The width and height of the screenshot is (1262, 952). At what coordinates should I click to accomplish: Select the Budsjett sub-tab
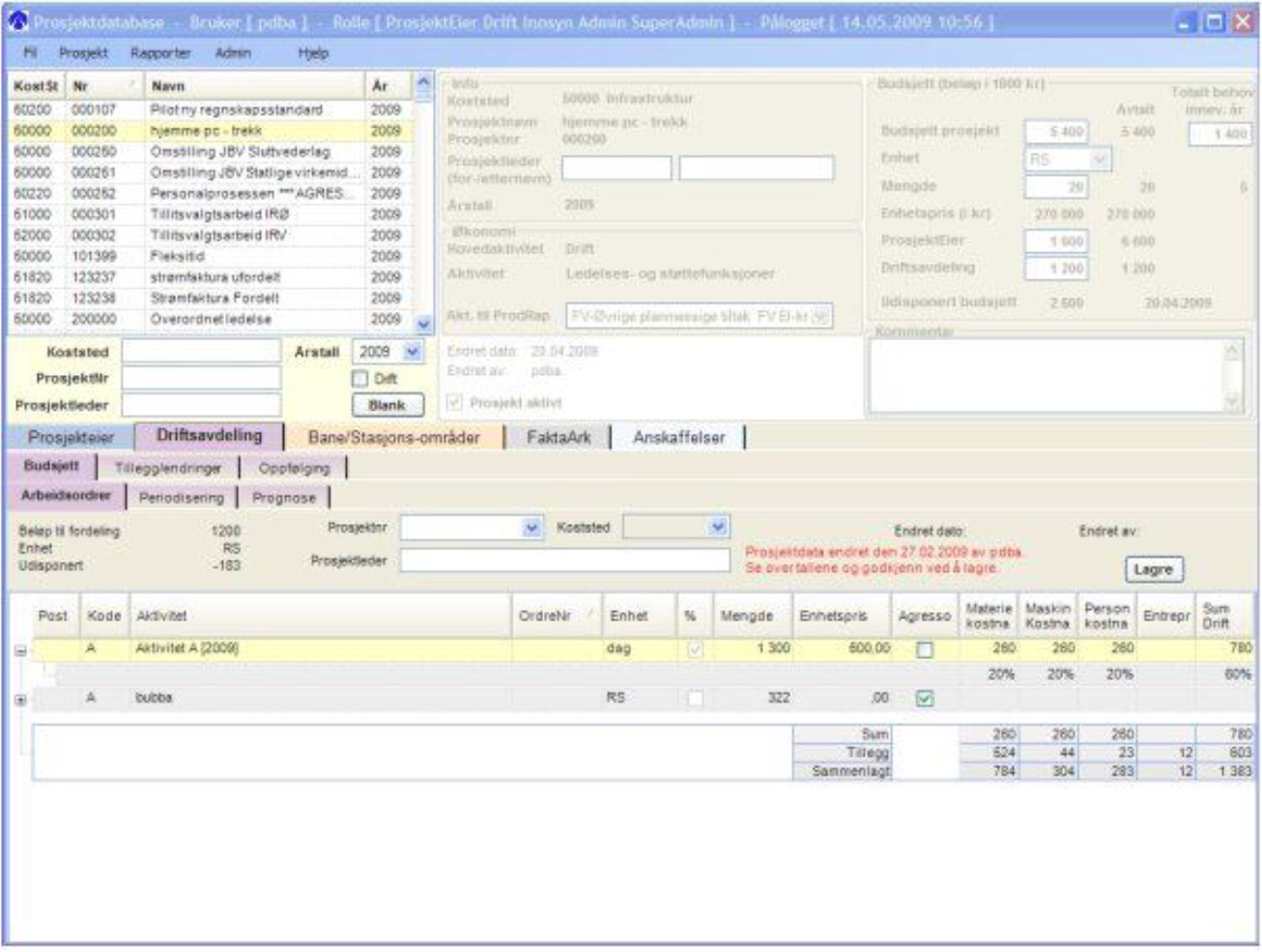(x=52, y=467)
